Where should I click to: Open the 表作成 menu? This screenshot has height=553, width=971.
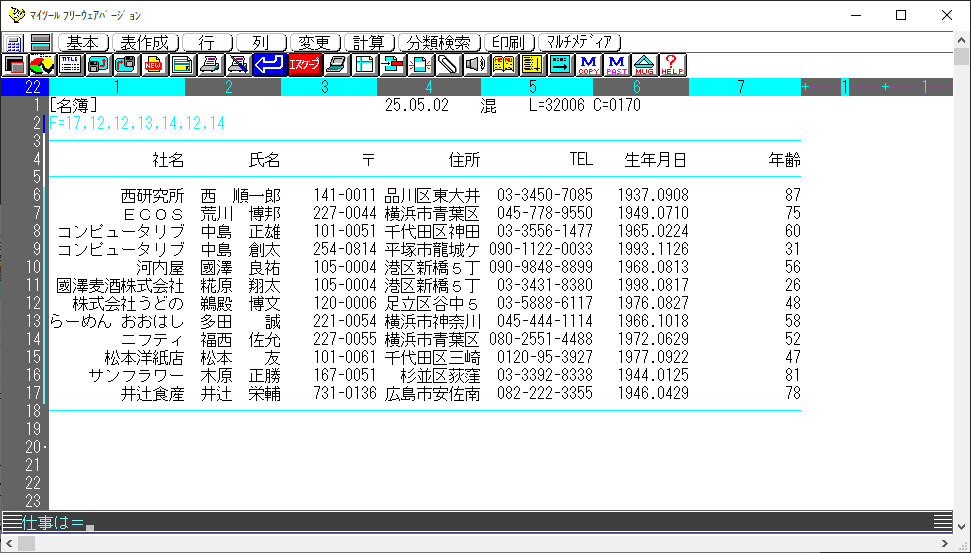click(146, 43)
